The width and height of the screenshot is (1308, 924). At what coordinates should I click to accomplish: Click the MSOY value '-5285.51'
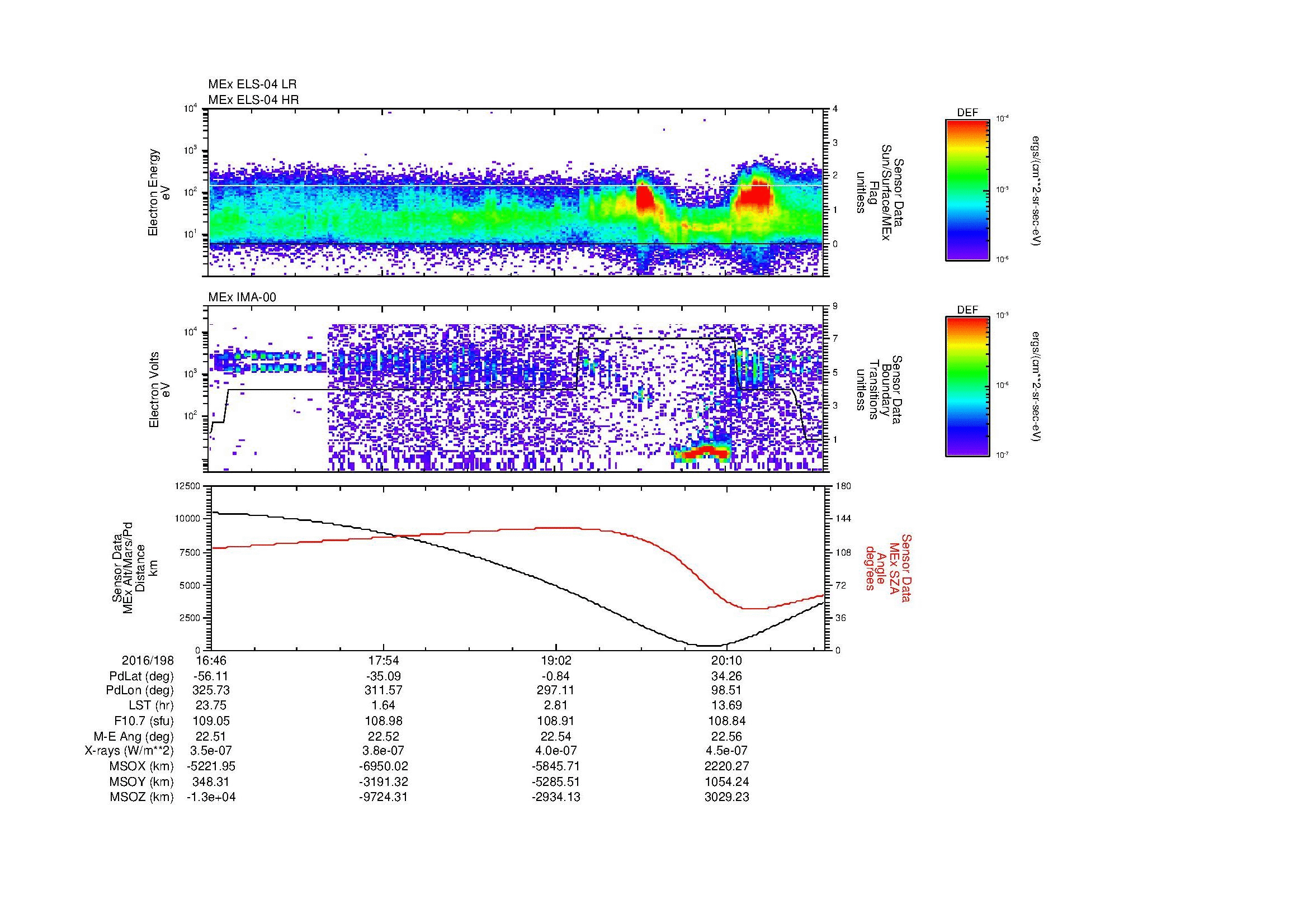555,781
